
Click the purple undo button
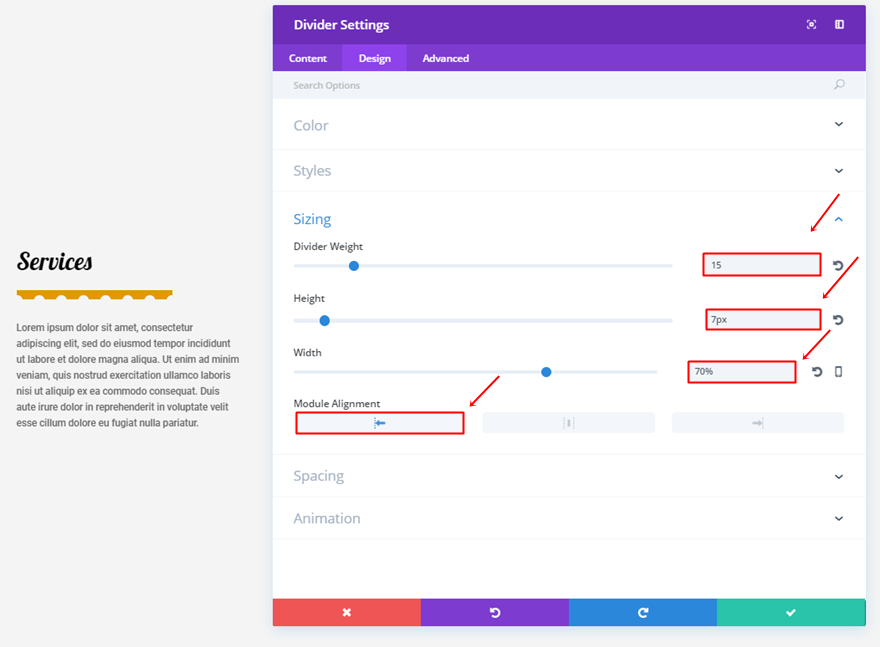pyautogui.click(x=494, y=612)
